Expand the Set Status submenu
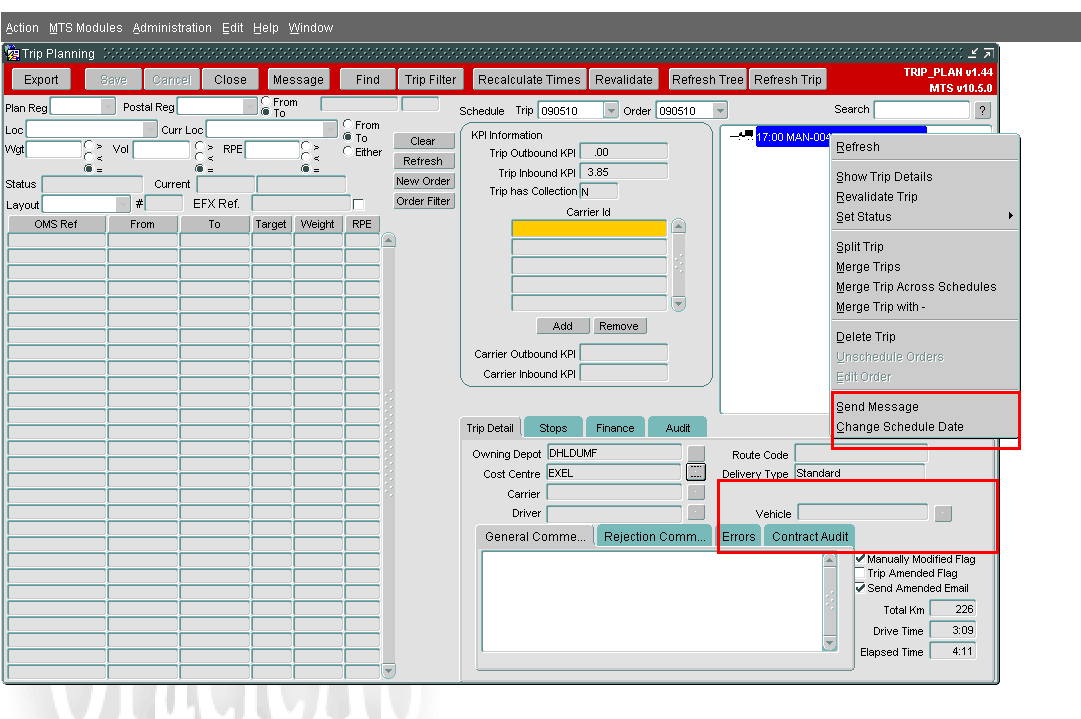 click(925, 216)
